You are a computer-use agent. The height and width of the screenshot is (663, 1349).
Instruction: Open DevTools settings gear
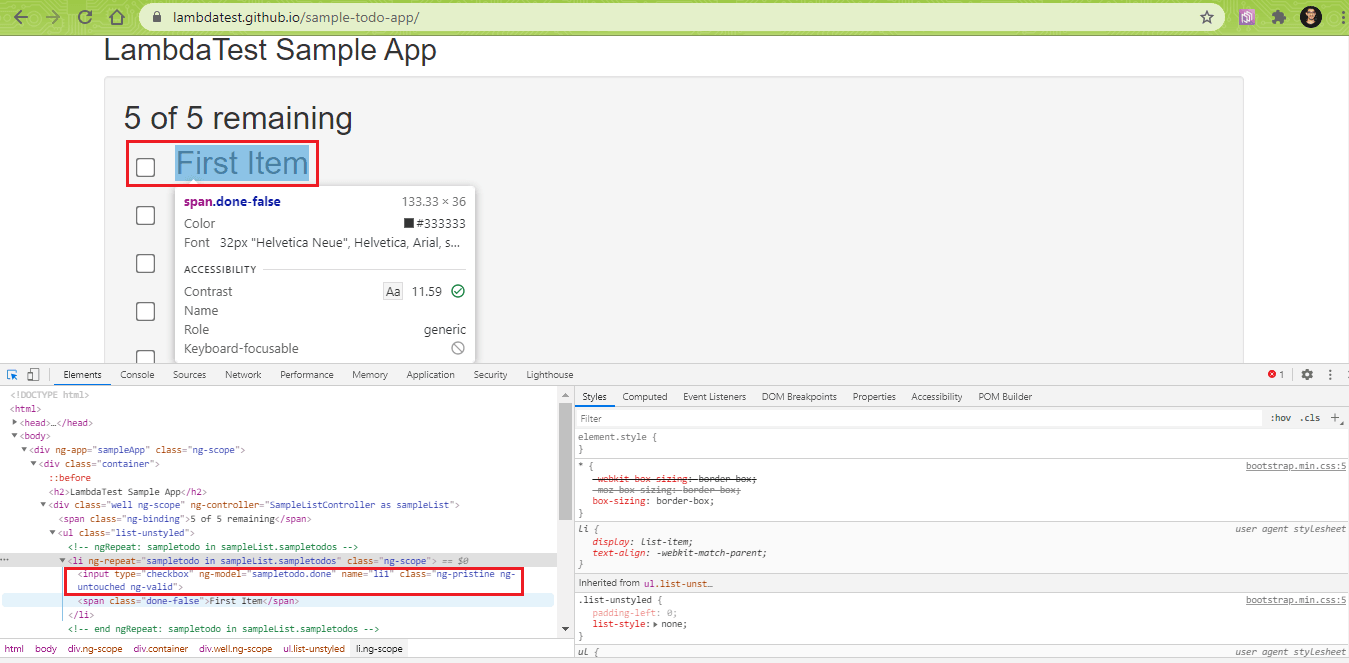(x=1307, y=375)
